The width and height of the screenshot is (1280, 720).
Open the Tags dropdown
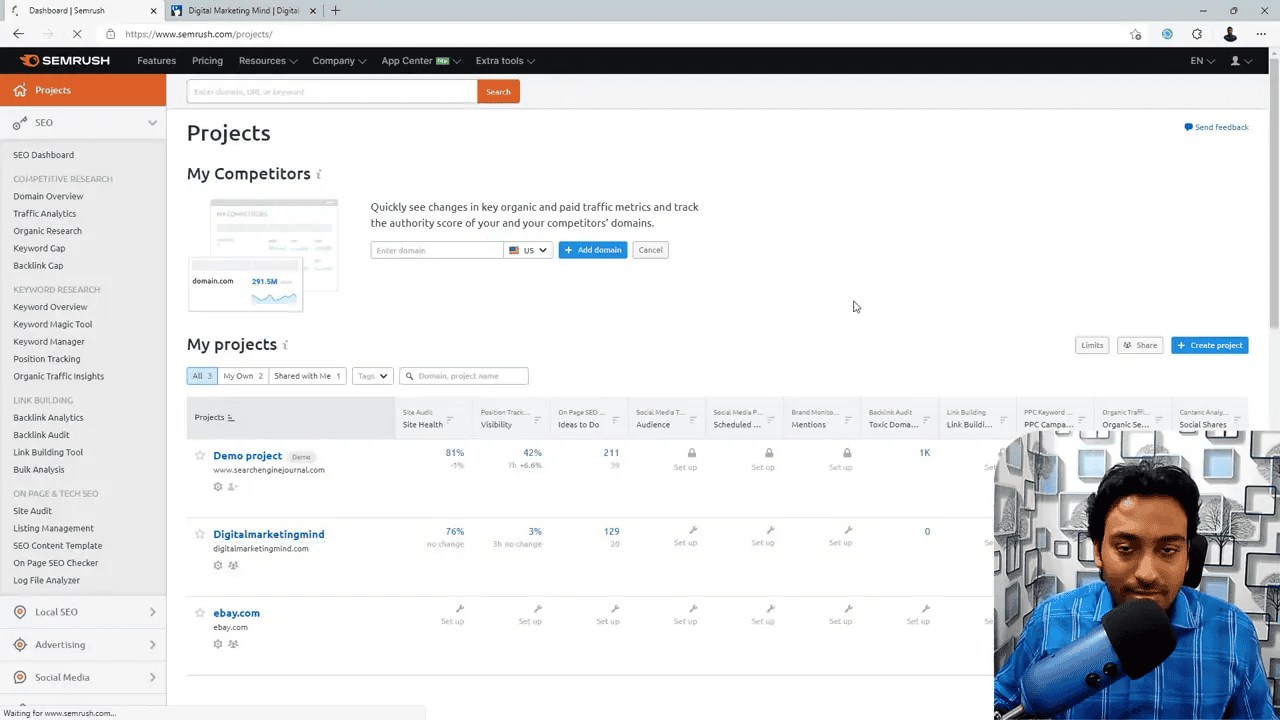[371, 376]
